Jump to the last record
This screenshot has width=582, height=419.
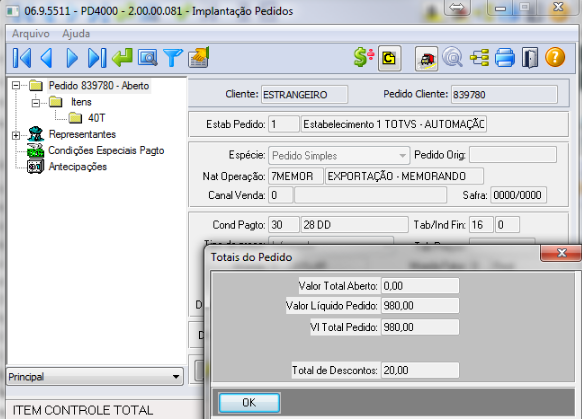coord(97,58)
